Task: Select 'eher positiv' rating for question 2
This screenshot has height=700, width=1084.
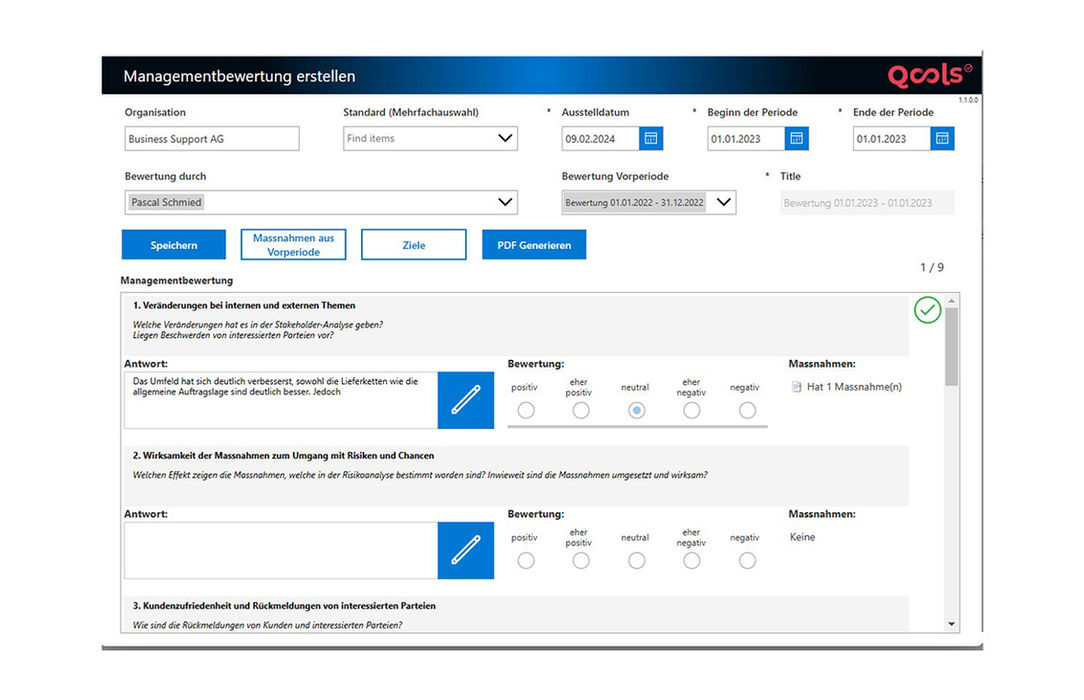Action: coord(581,560)
